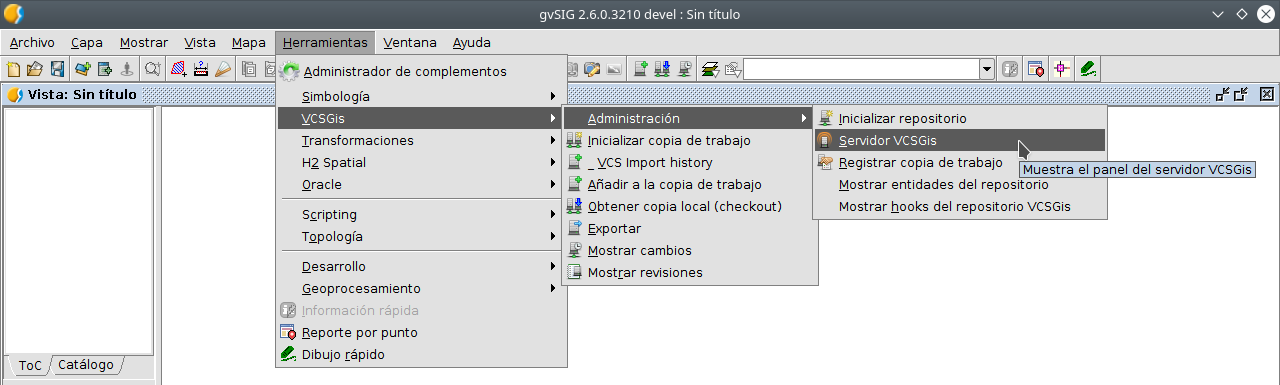1280x385 pixels.
Task: Open the toolbar combo box dropdown arrow
Action: click(x=987, y=69)
